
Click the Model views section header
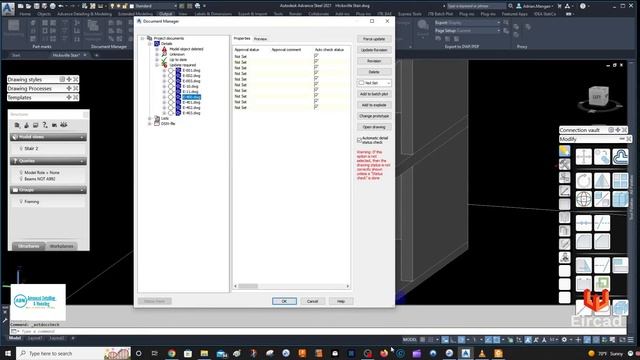48,137
